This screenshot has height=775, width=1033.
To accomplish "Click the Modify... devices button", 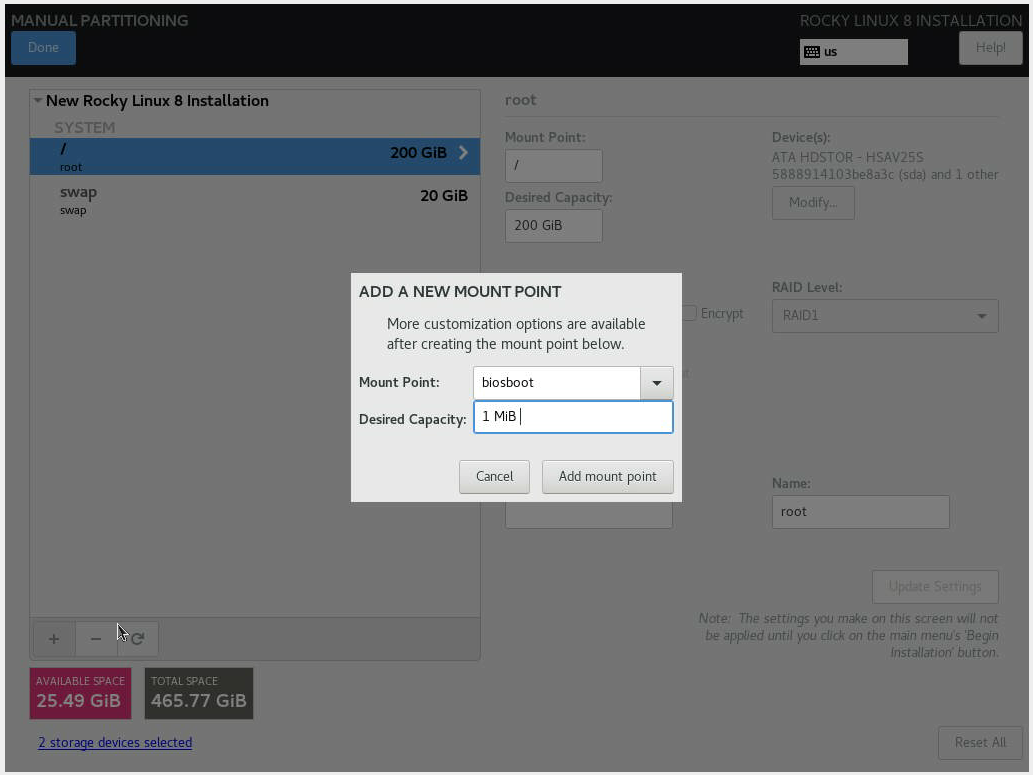I will [x=813, y=202].
